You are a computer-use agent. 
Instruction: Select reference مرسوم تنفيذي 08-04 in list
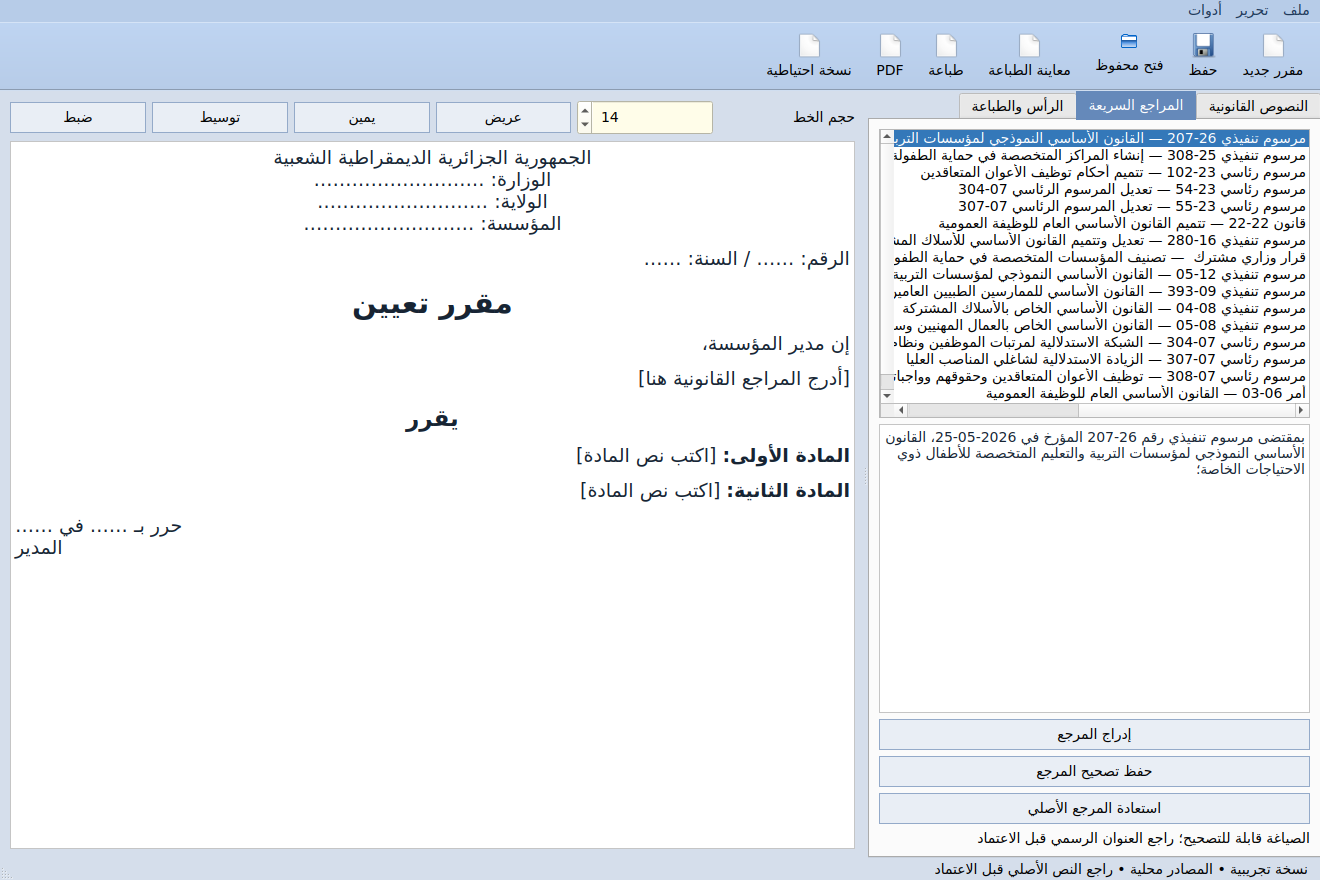click(x=1101, y=308)
